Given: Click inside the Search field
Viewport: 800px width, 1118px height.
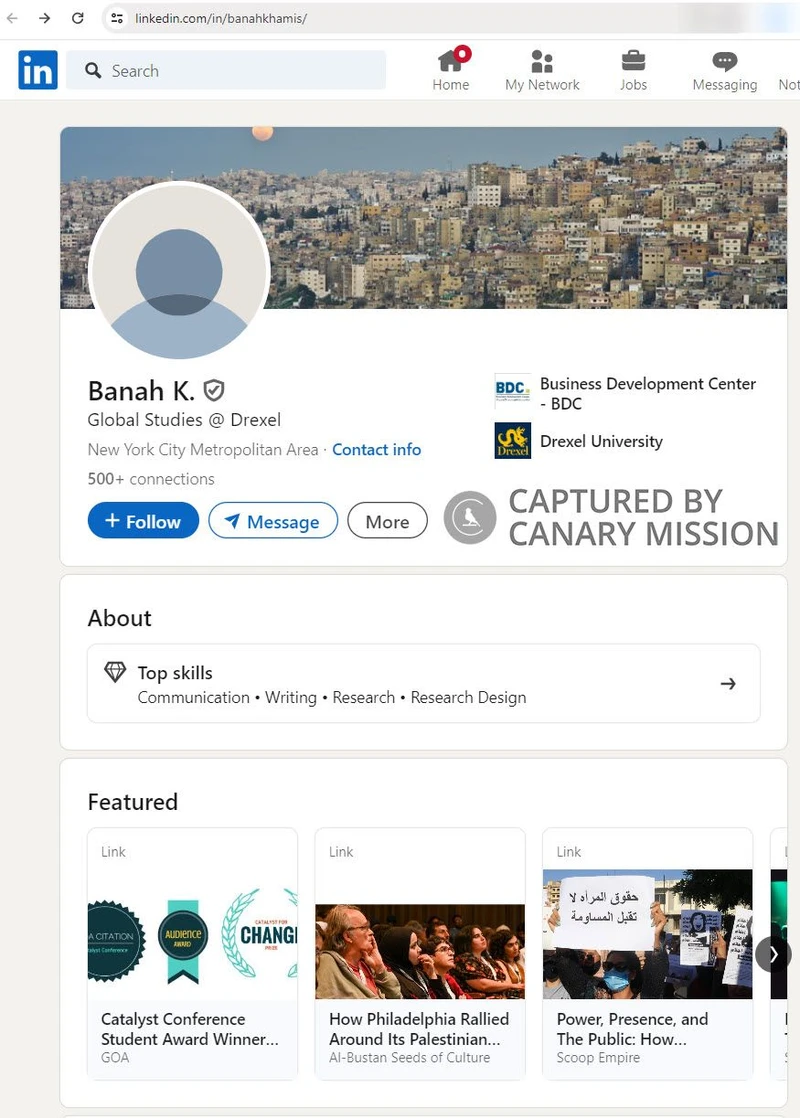Looking at the screenshot, I should [x=225, y=70].
